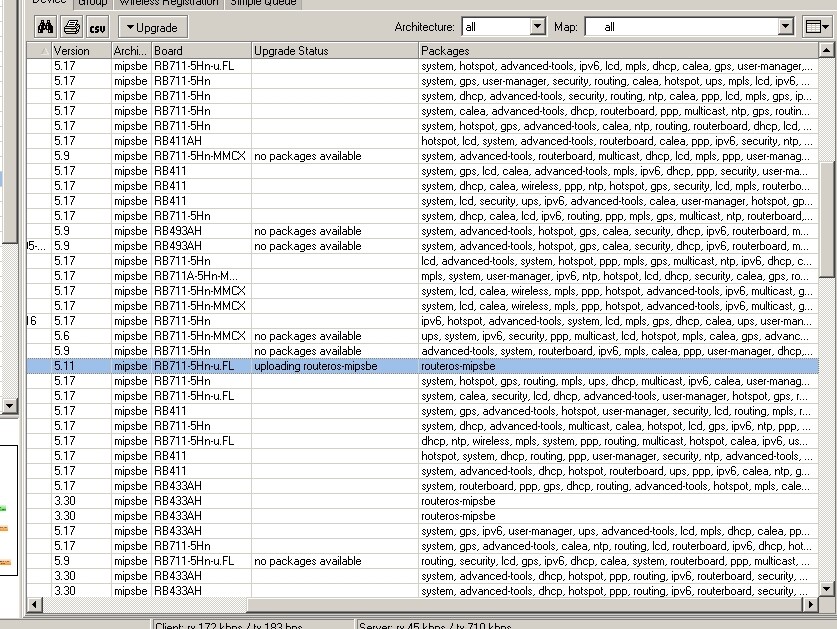Click the Architecture field value 'all'

470,27
